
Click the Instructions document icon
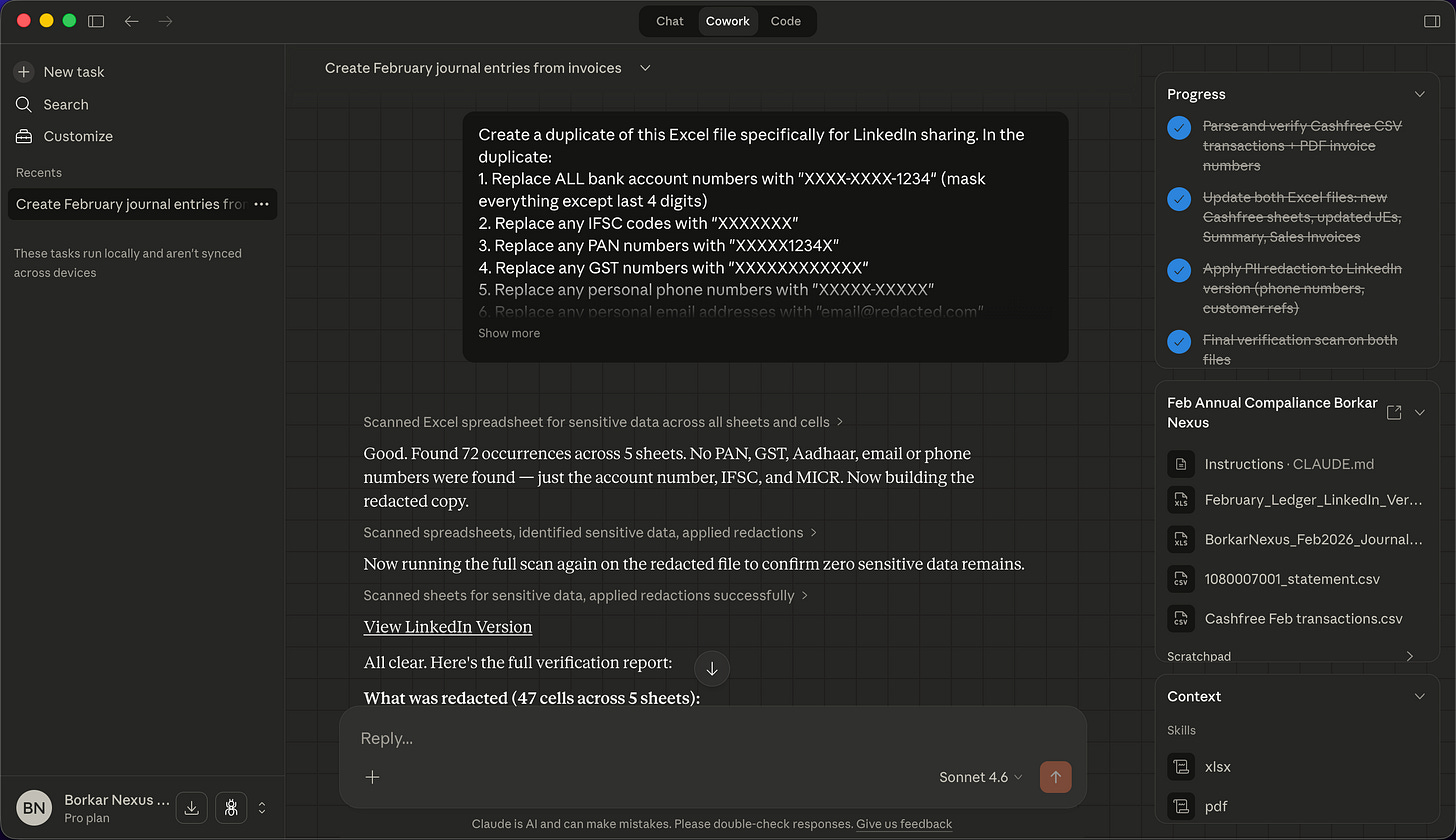(x=1181, y=464)
